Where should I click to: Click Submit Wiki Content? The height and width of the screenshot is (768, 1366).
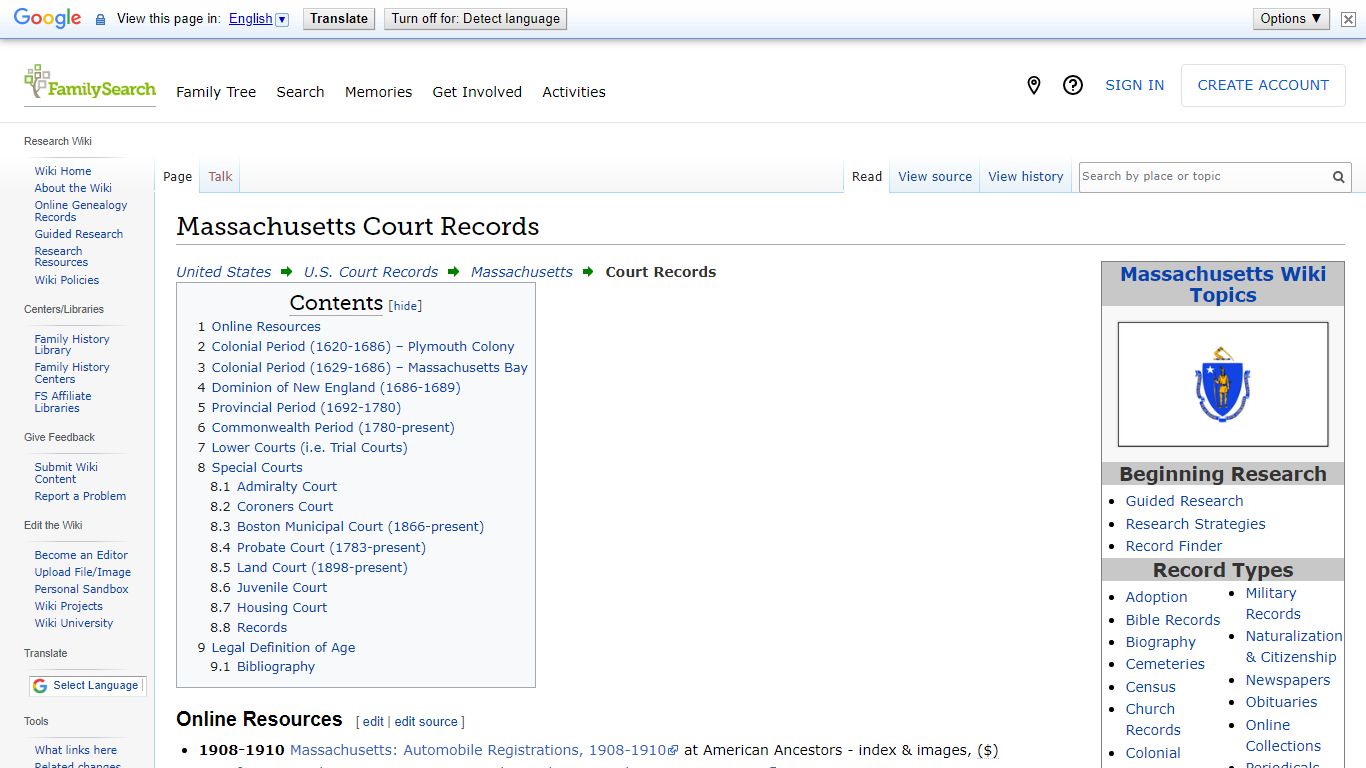click(66, 473)
